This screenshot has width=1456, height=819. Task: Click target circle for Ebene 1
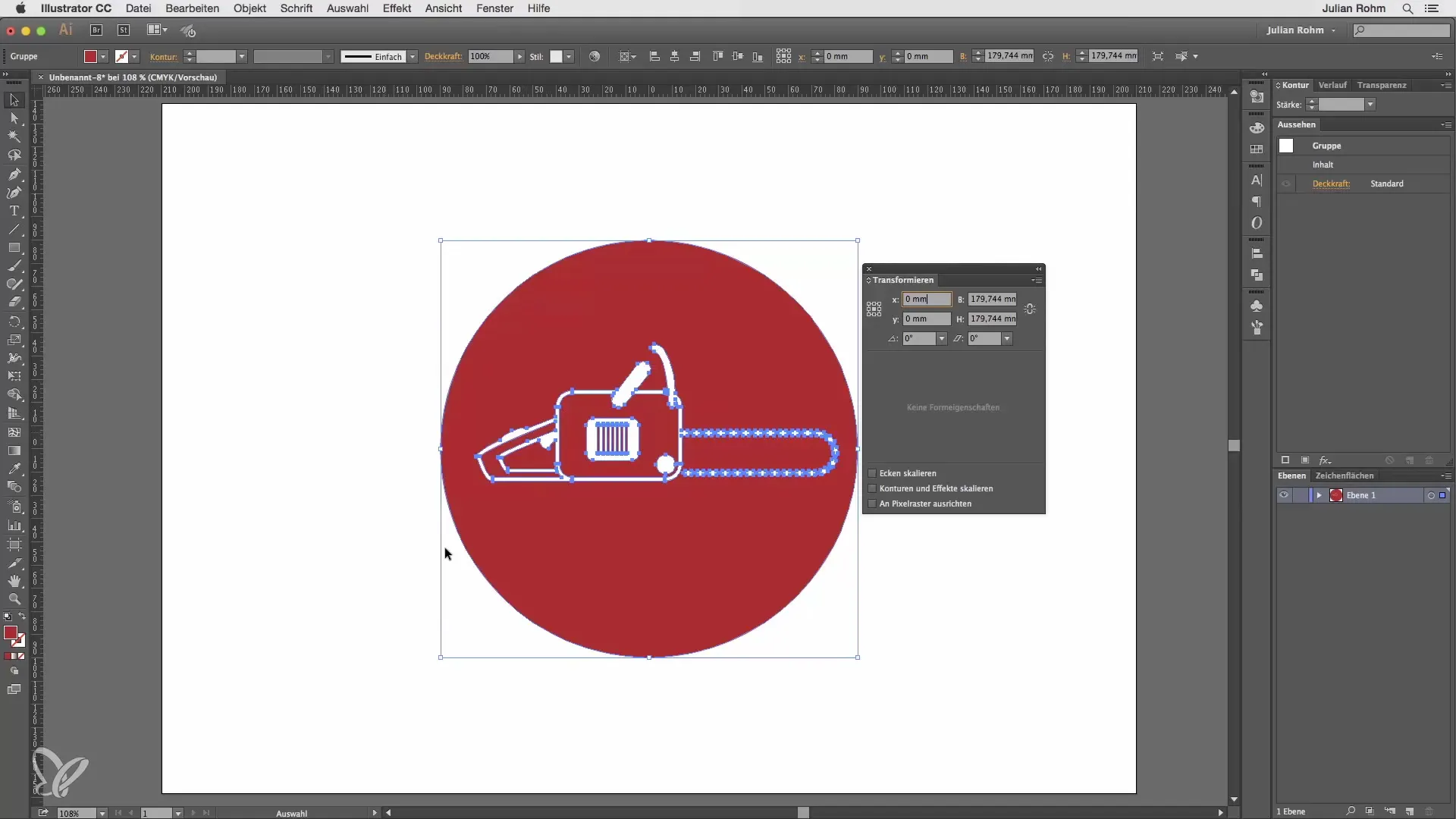1431,495
